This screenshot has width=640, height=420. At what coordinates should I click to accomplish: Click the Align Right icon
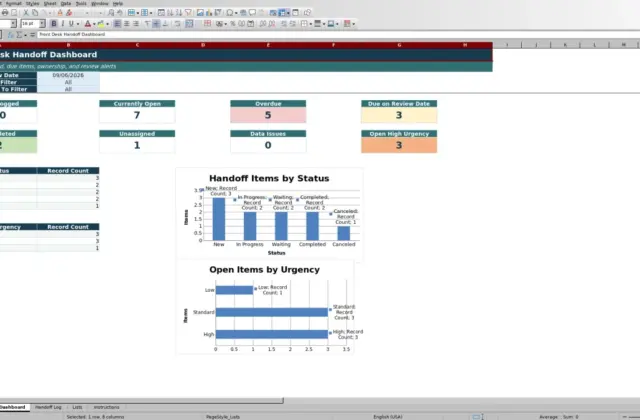click(136, 24)
